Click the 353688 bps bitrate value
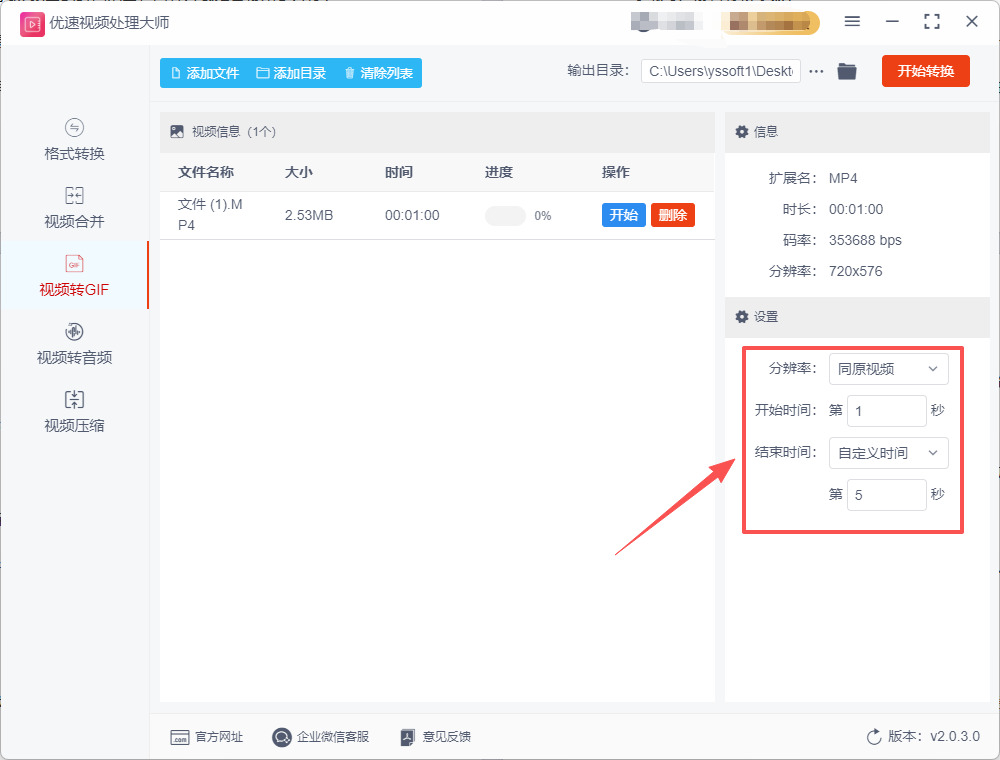1000x760 pixels. (865, 240)
